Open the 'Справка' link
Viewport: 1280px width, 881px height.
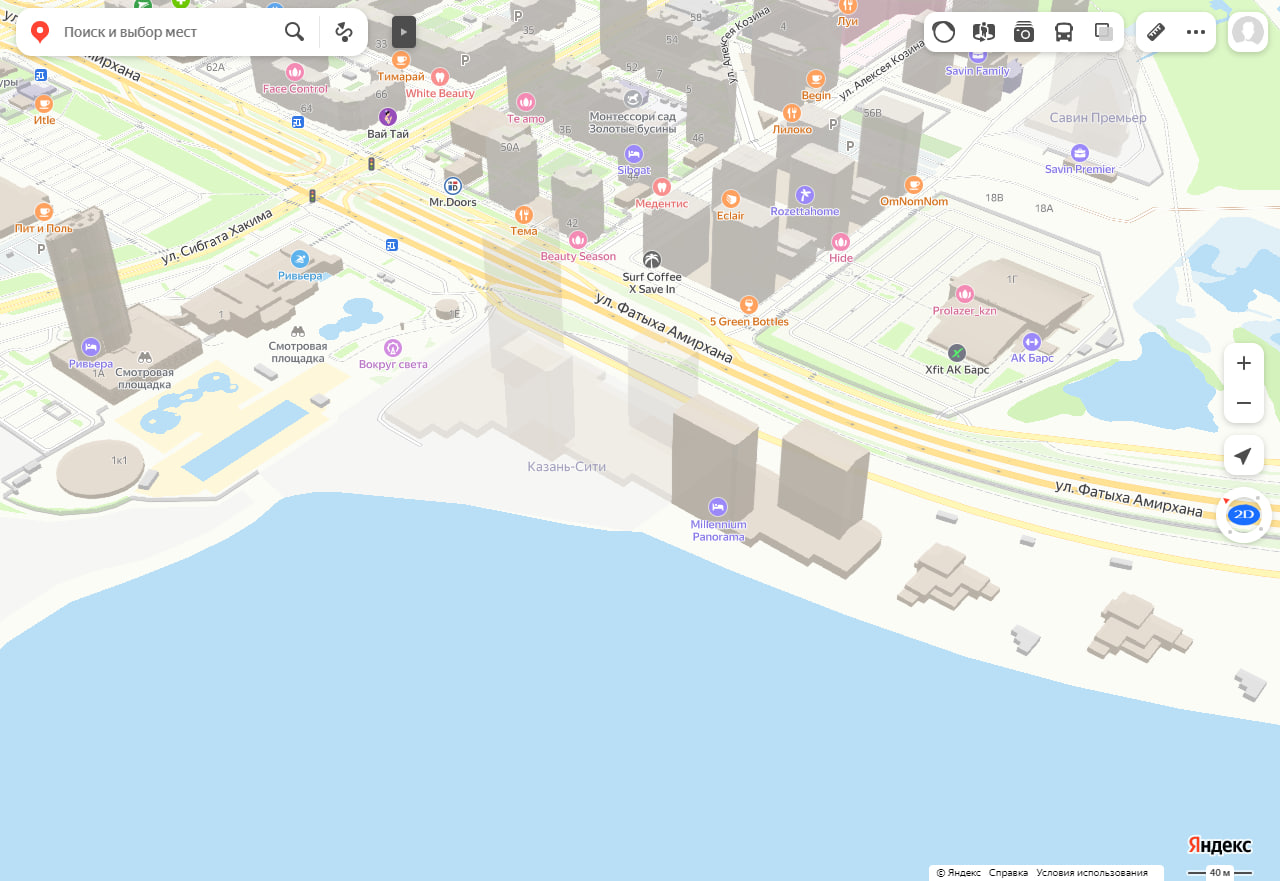[1008, 873]
